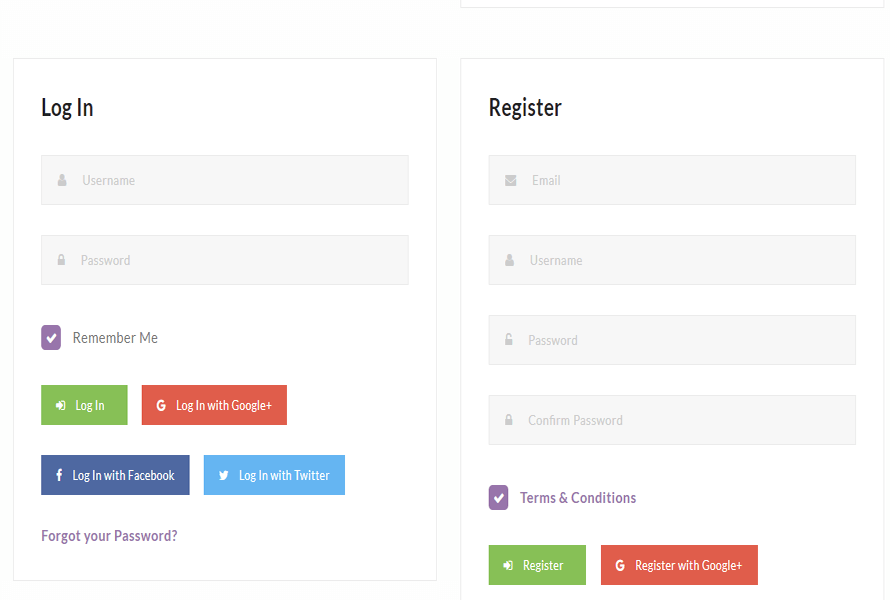
Task: Click inside the Password field under Log In
Action: [x=224, y=260]
